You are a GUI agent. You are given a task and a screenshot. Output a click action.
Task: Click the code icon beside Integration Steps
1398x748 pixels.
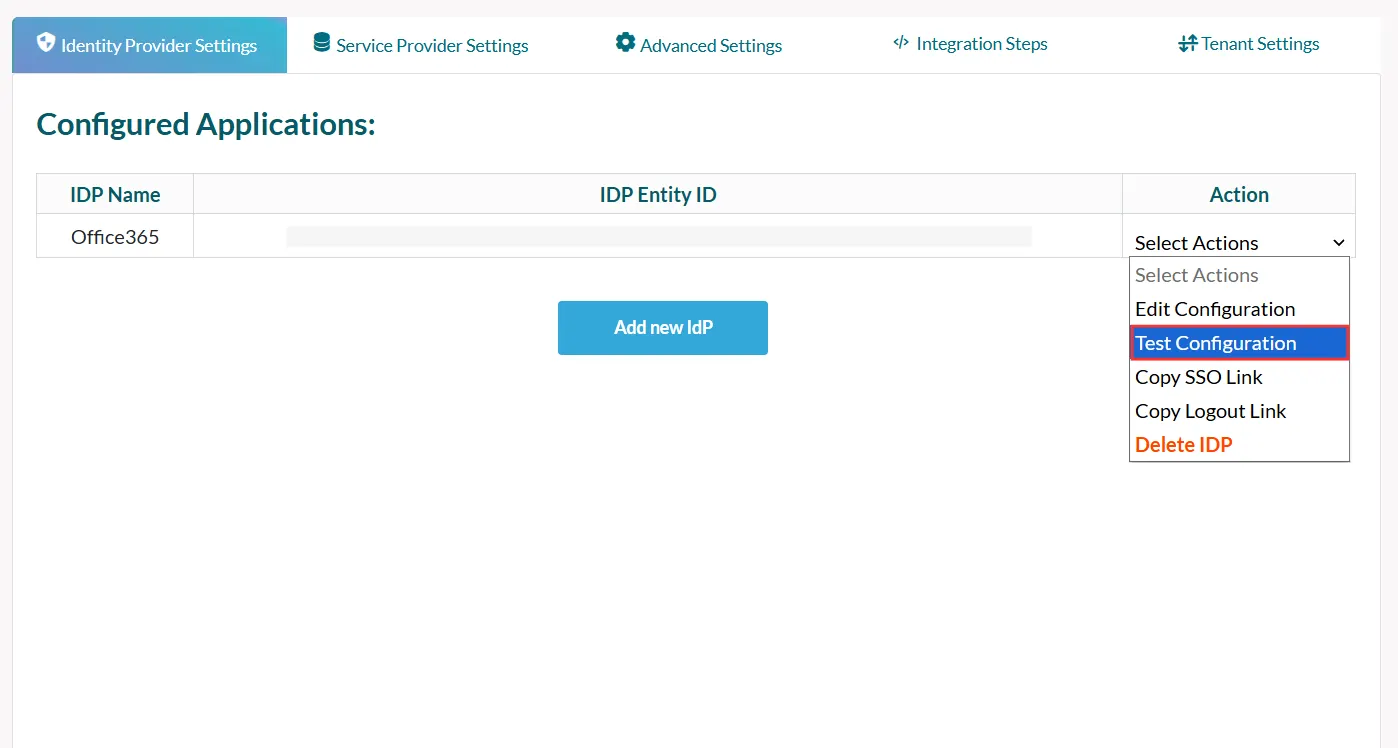click(x=899, y=43)
